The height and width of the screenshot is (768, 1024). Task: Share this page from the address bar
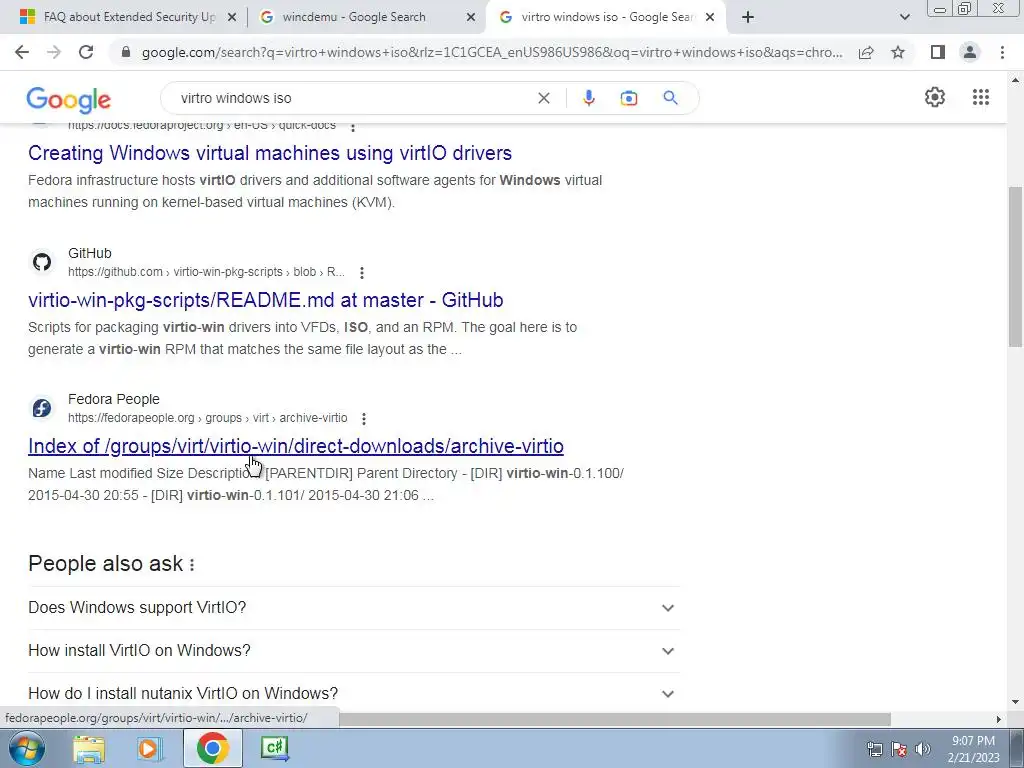[866, 52]
